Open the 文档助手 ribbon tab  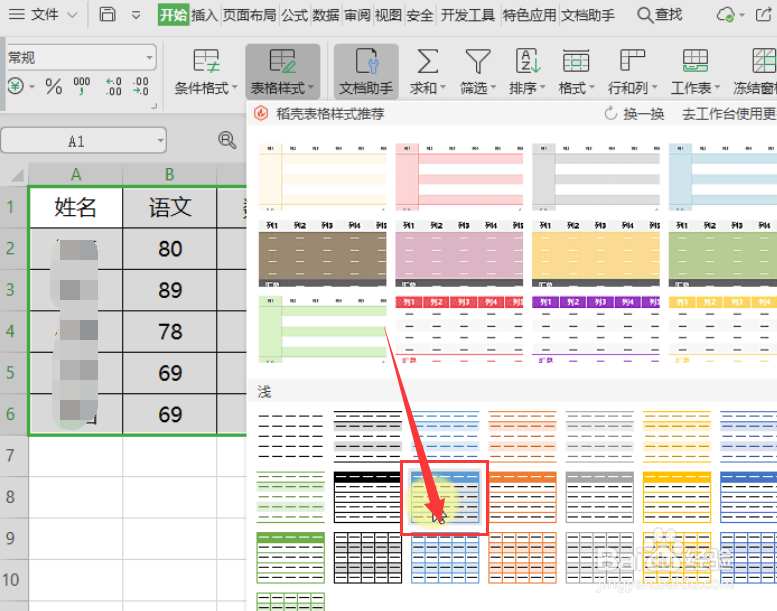588,15
